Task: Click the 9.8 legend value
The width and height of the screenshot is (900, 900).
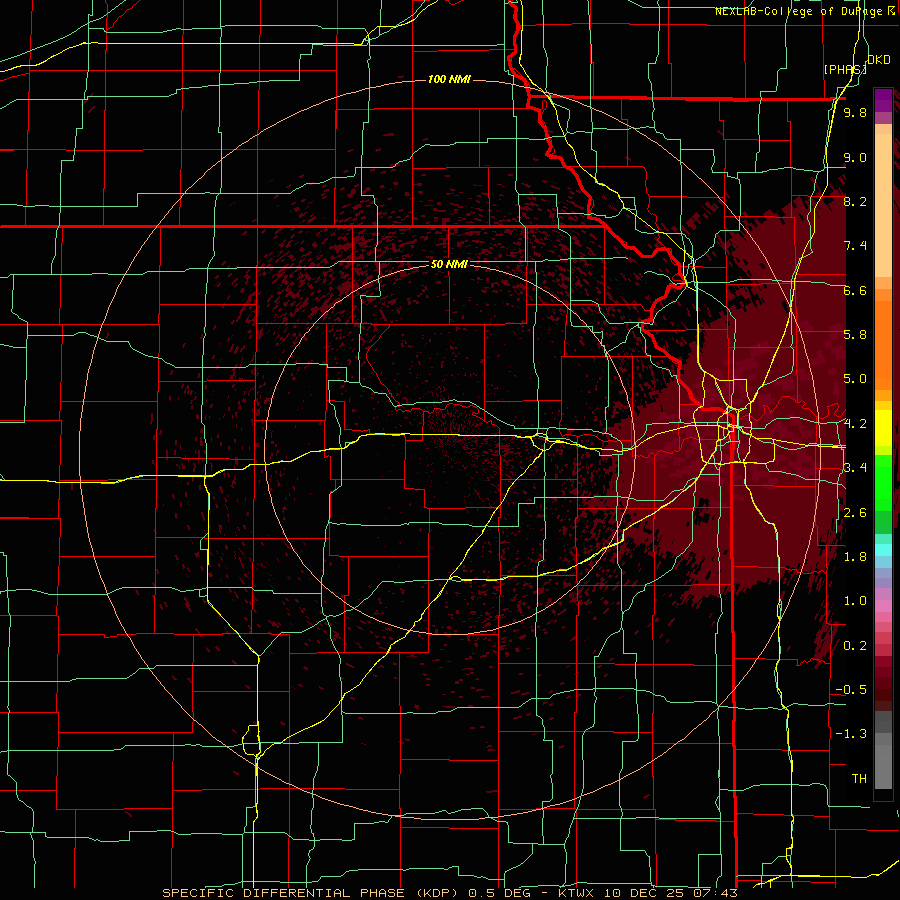Action: point(855,113)
